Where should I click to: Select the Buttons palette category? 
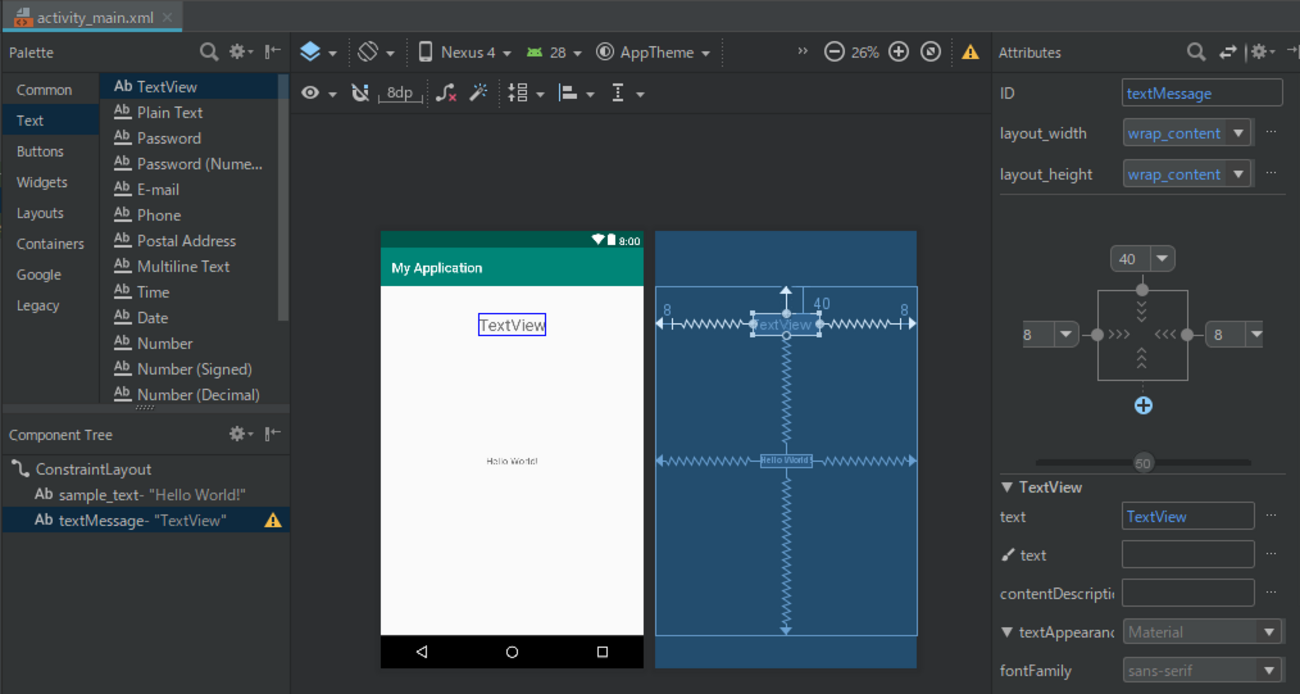(x=40, y=151)
